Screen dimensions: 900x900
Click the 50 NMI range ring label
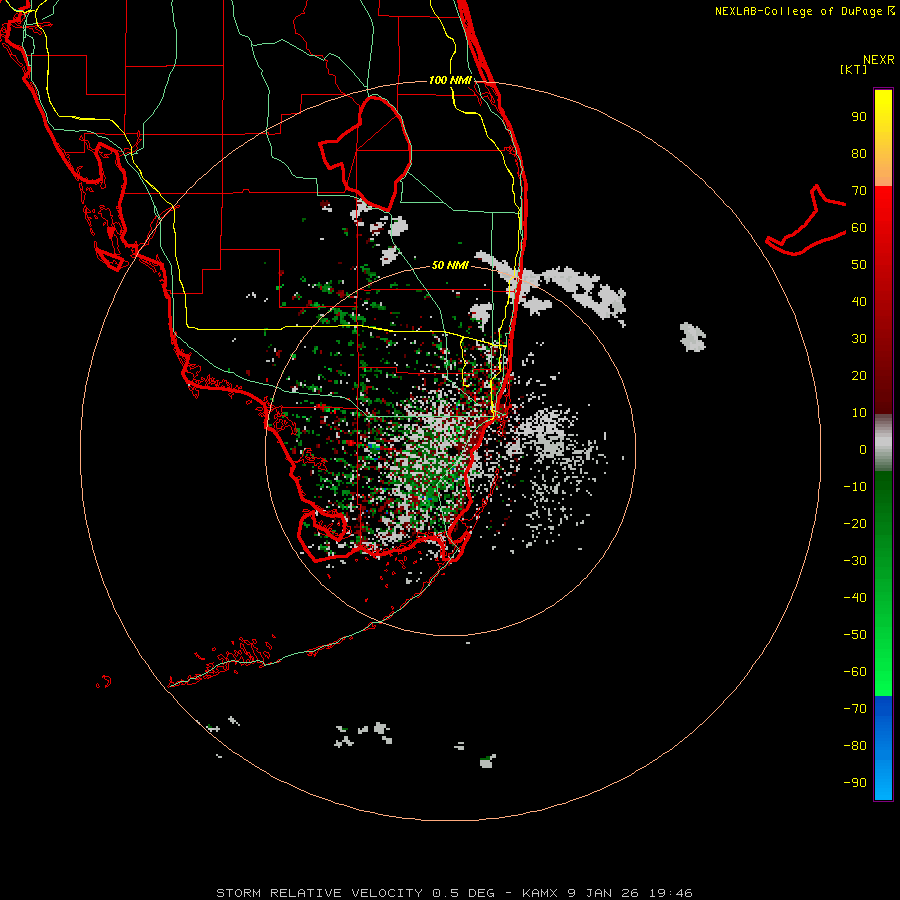pos(450,265)
